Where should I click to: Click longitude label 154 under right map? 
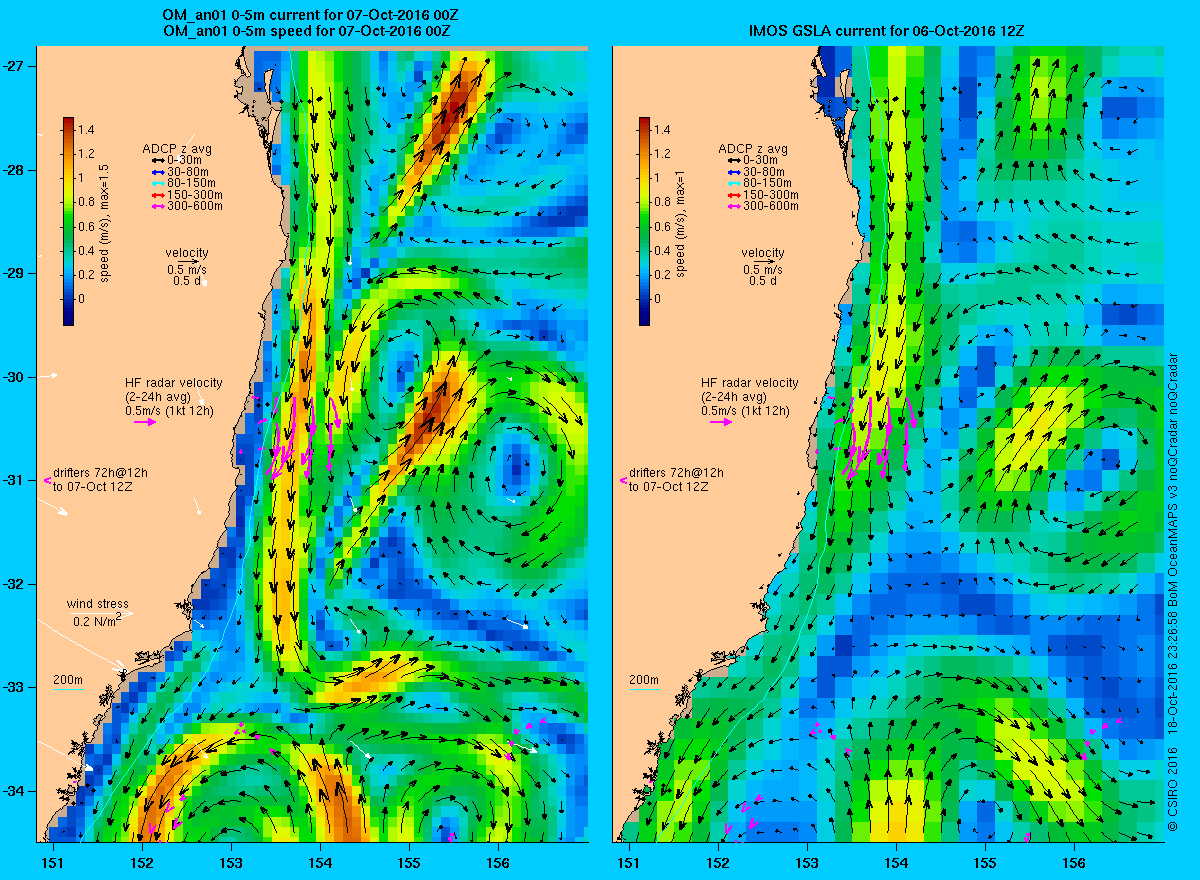pyautogui.click(x=896, y=862)
